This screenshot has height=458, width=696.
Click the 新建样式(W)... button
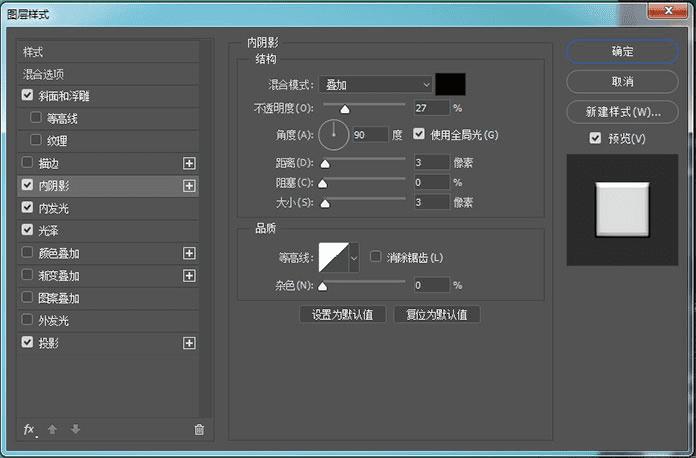pyautogui.click(x=622, y=112)
